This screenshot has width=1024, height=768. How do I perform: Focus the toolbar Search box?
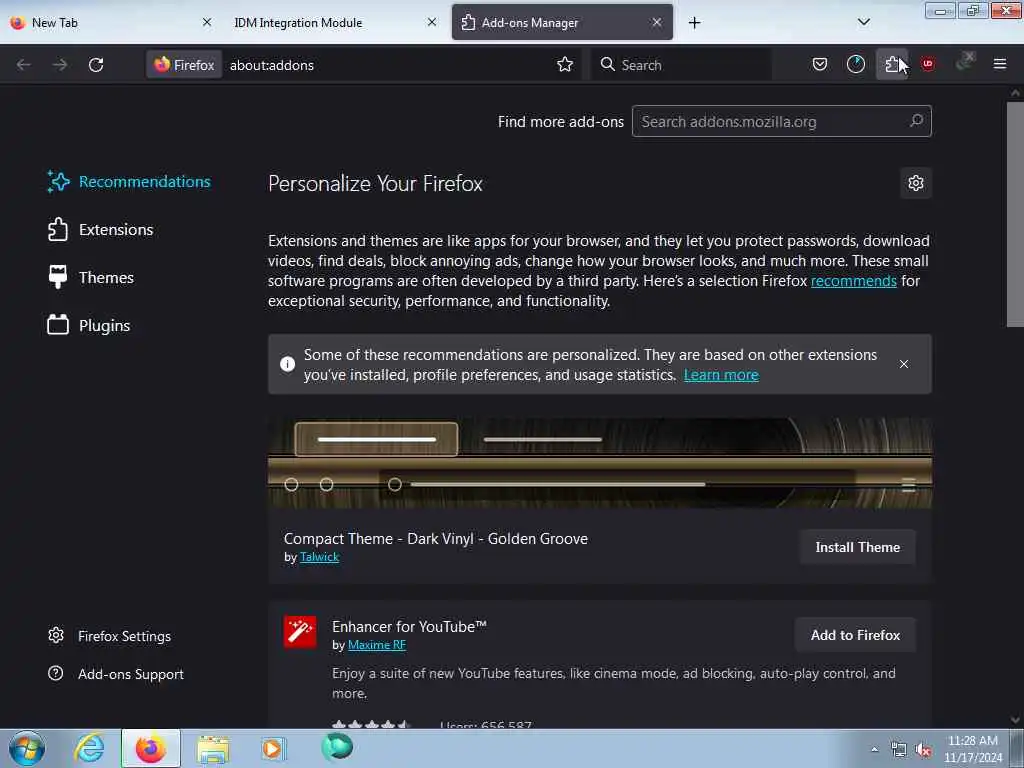(682, 65)
